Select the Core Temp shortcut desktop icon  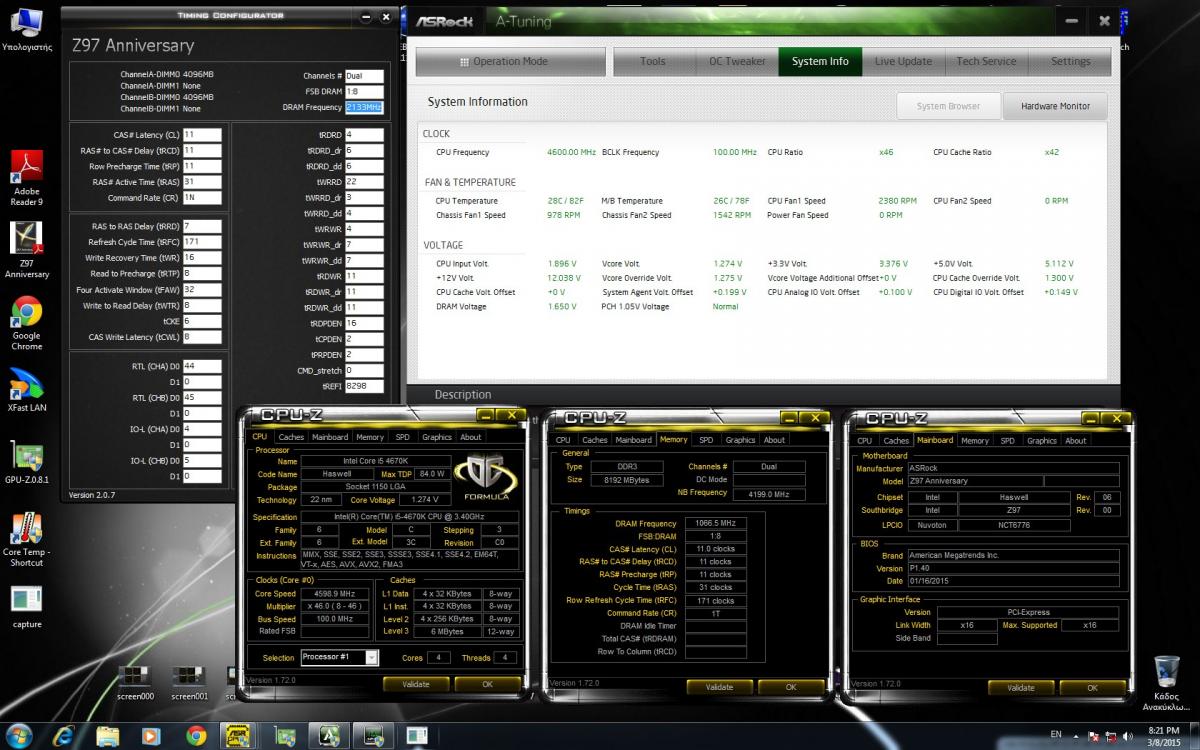coord(26,540)
